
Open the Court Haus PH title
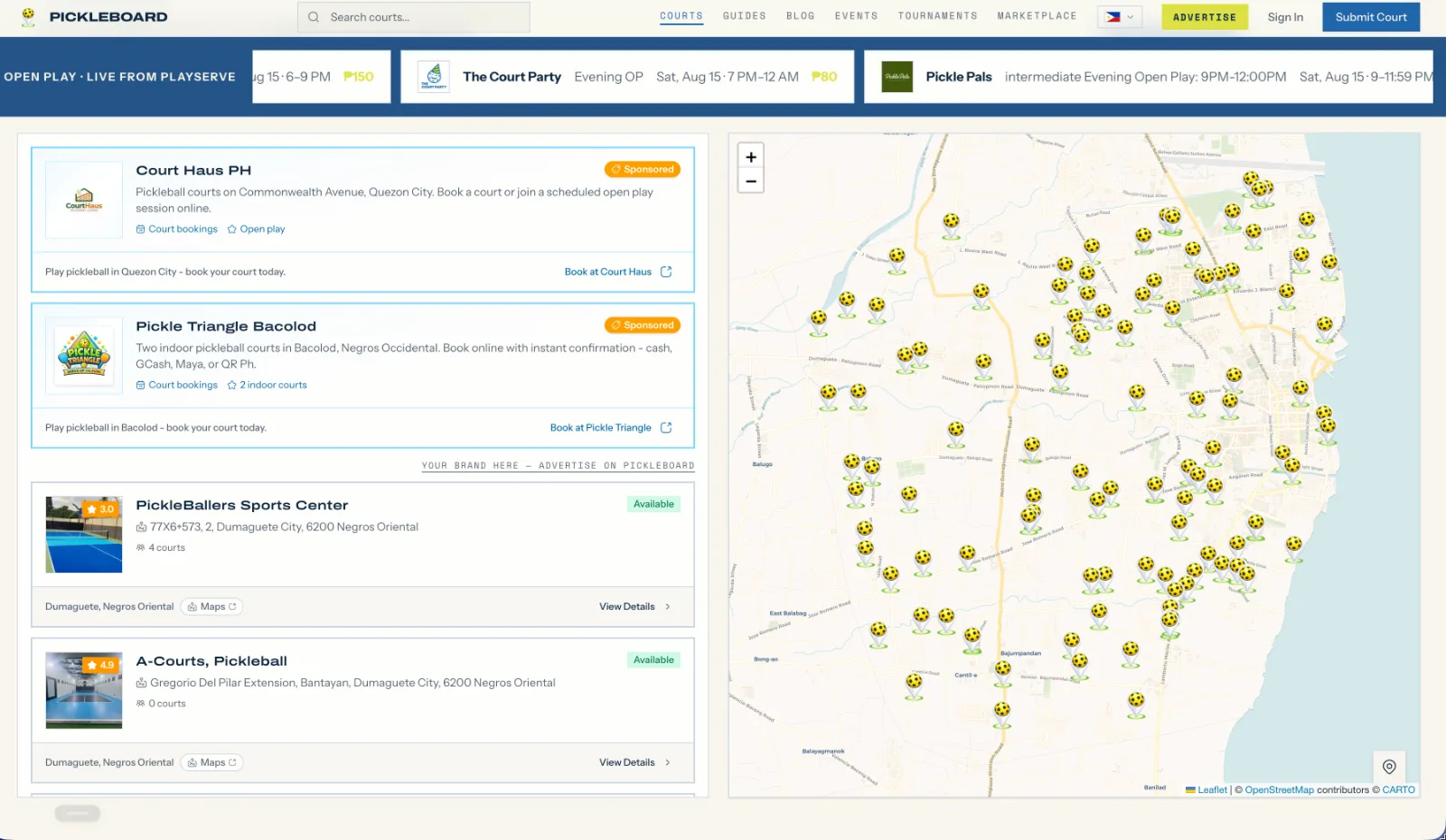[x=193, y=171]
